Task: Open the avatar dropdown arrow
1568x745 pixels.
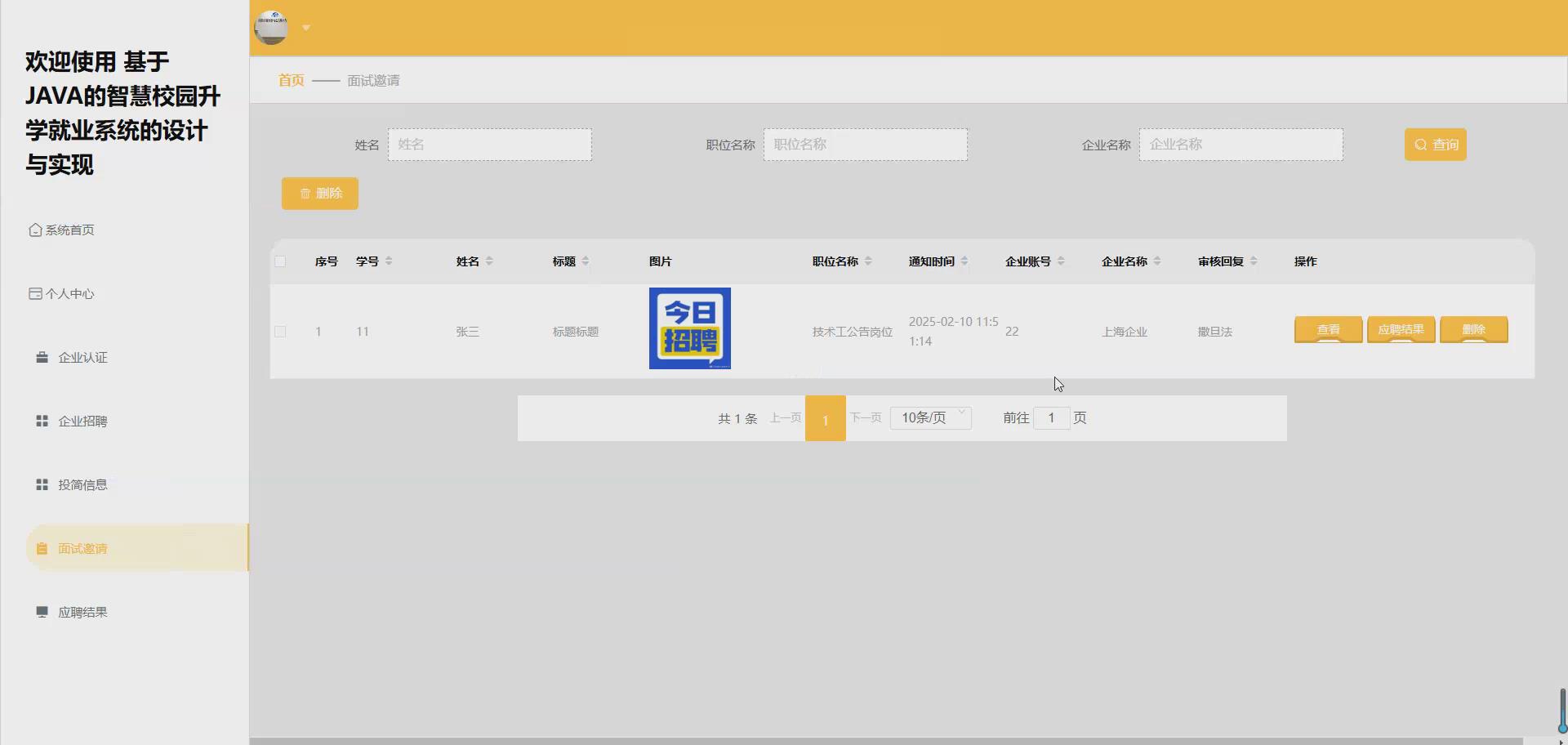Action: tap(306, 27)
